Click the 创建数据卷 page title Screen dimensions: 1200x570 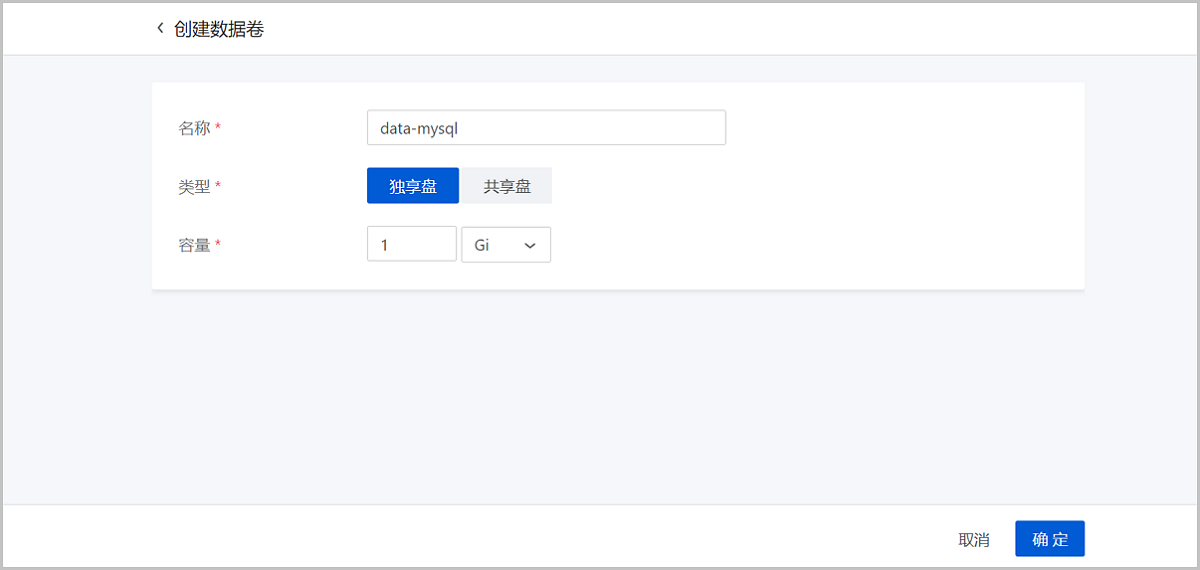[x=219, y=29]
